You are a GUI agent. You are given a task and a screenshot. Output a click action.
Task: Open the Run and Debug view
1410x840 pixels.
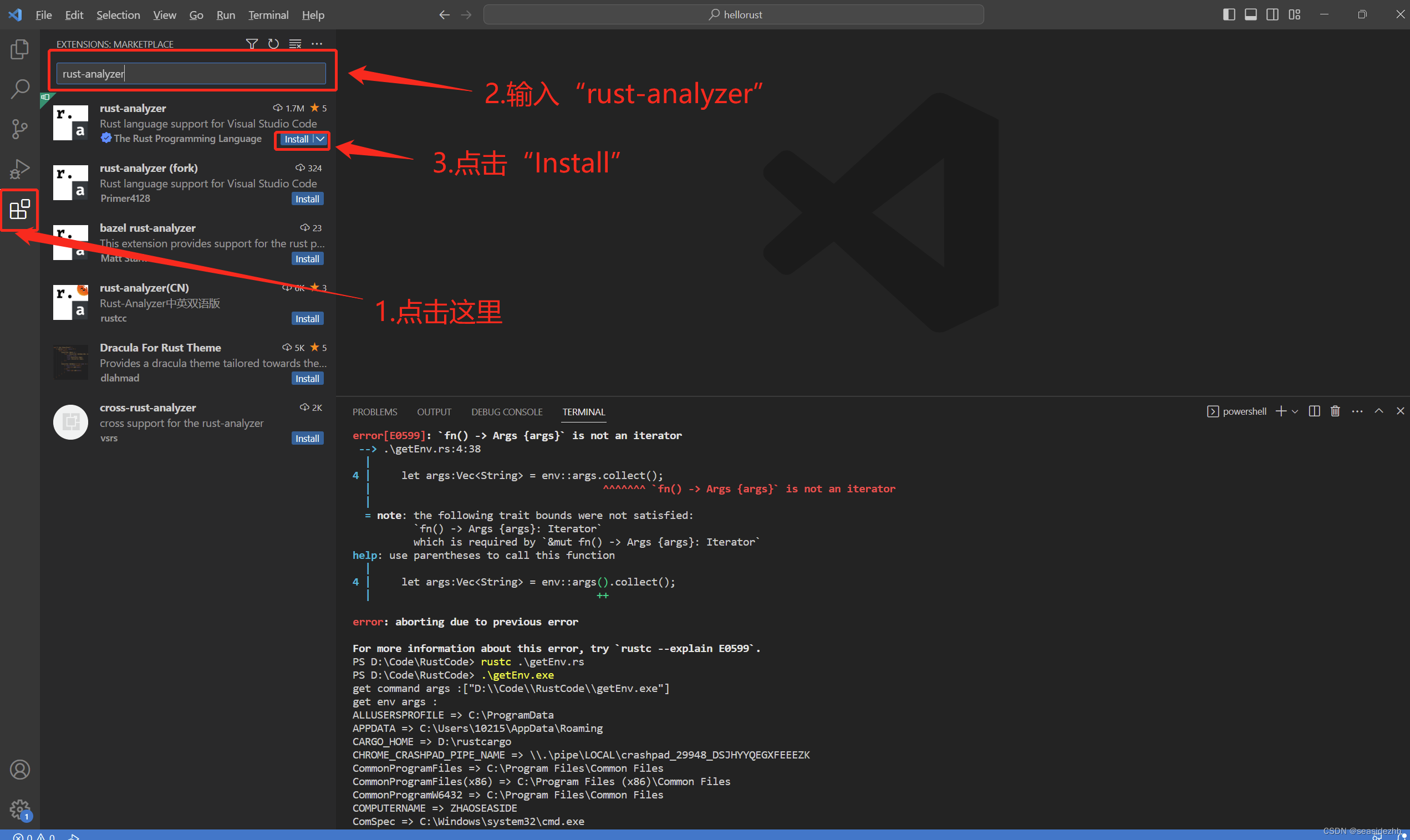(20, 169)
